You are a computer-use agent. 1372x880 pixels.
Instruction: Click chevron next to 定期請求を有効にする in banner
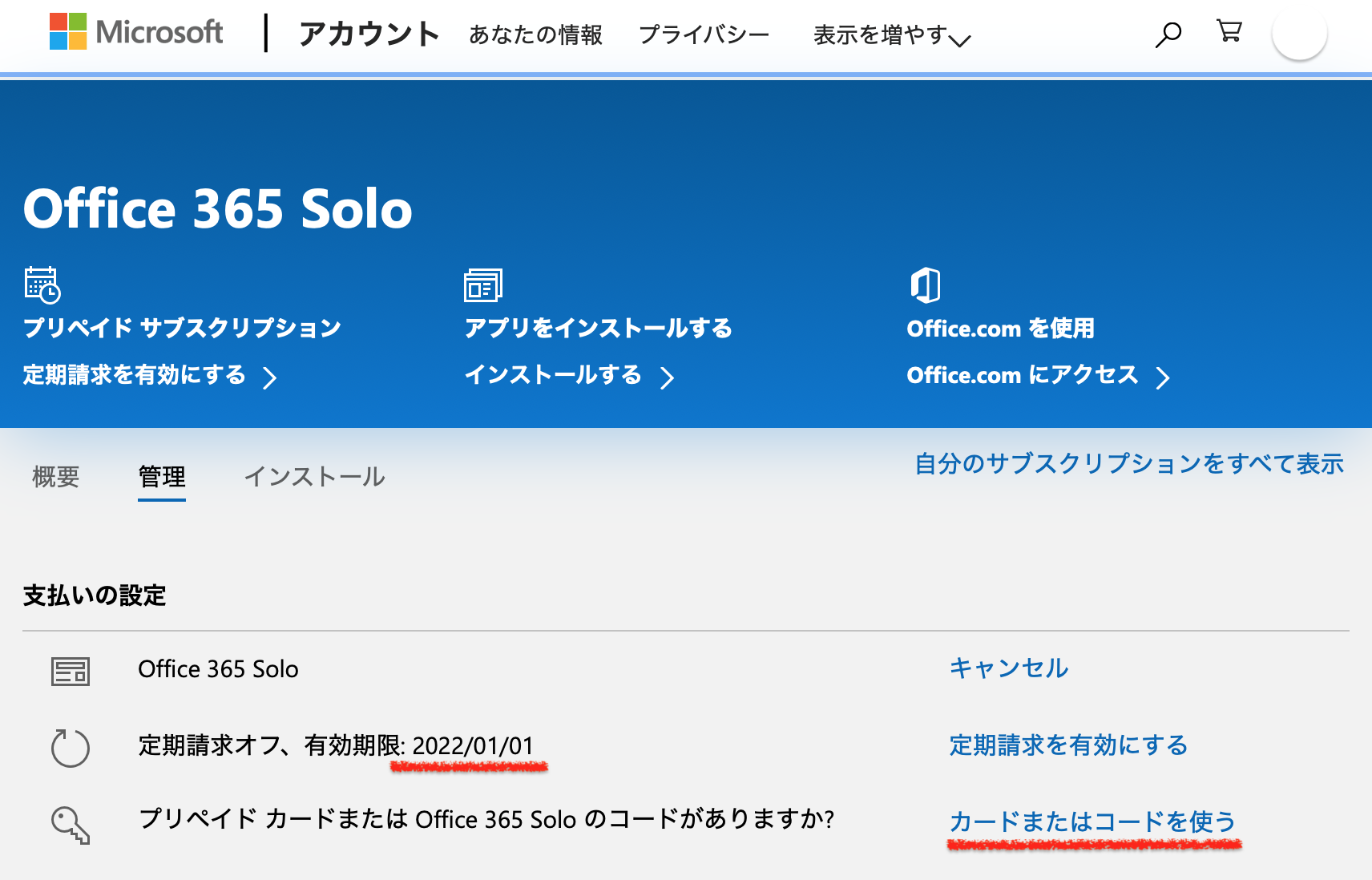click(x=270, y=377)
